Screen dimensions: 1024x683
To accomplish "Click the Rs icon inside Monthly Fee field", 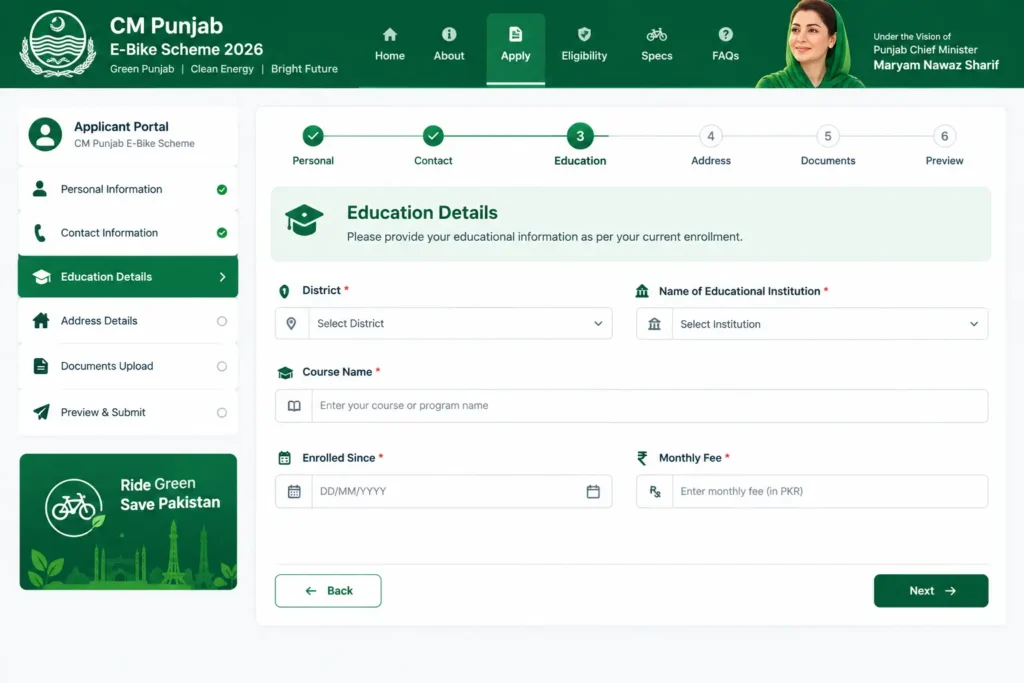I will point(655,492).
